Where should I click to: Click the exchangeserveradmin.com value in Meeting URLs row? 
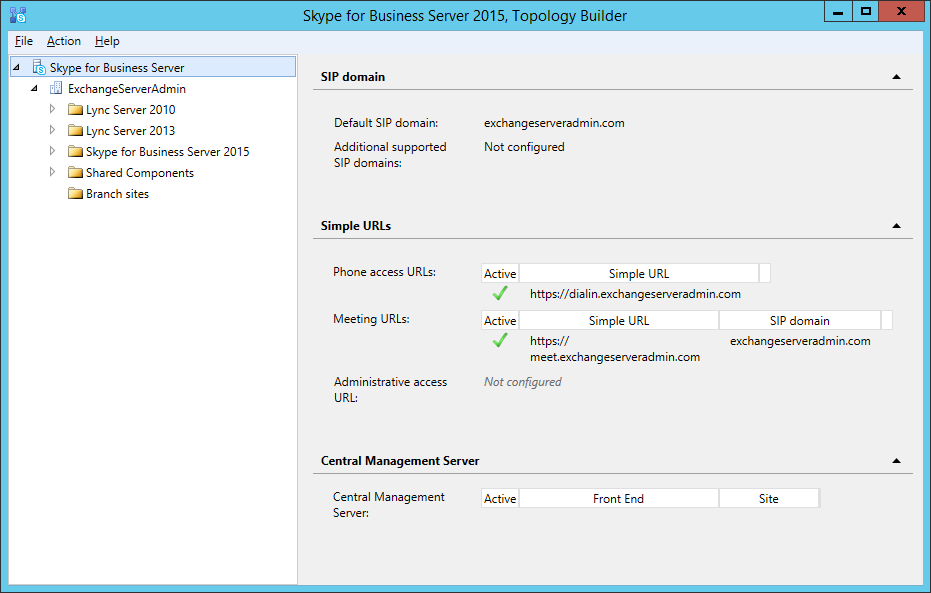(x=800, y=341)
